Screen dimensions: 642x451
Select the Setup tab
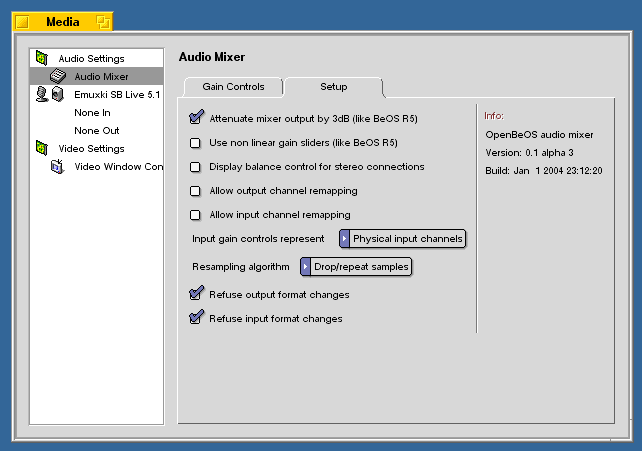[x=333, y=87]
